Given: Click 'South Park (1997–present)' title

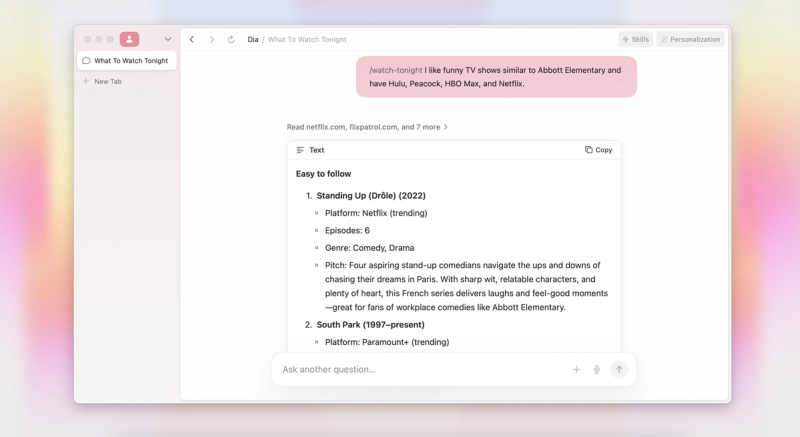Looking at the screenshot, I should [x=370, y=325].
